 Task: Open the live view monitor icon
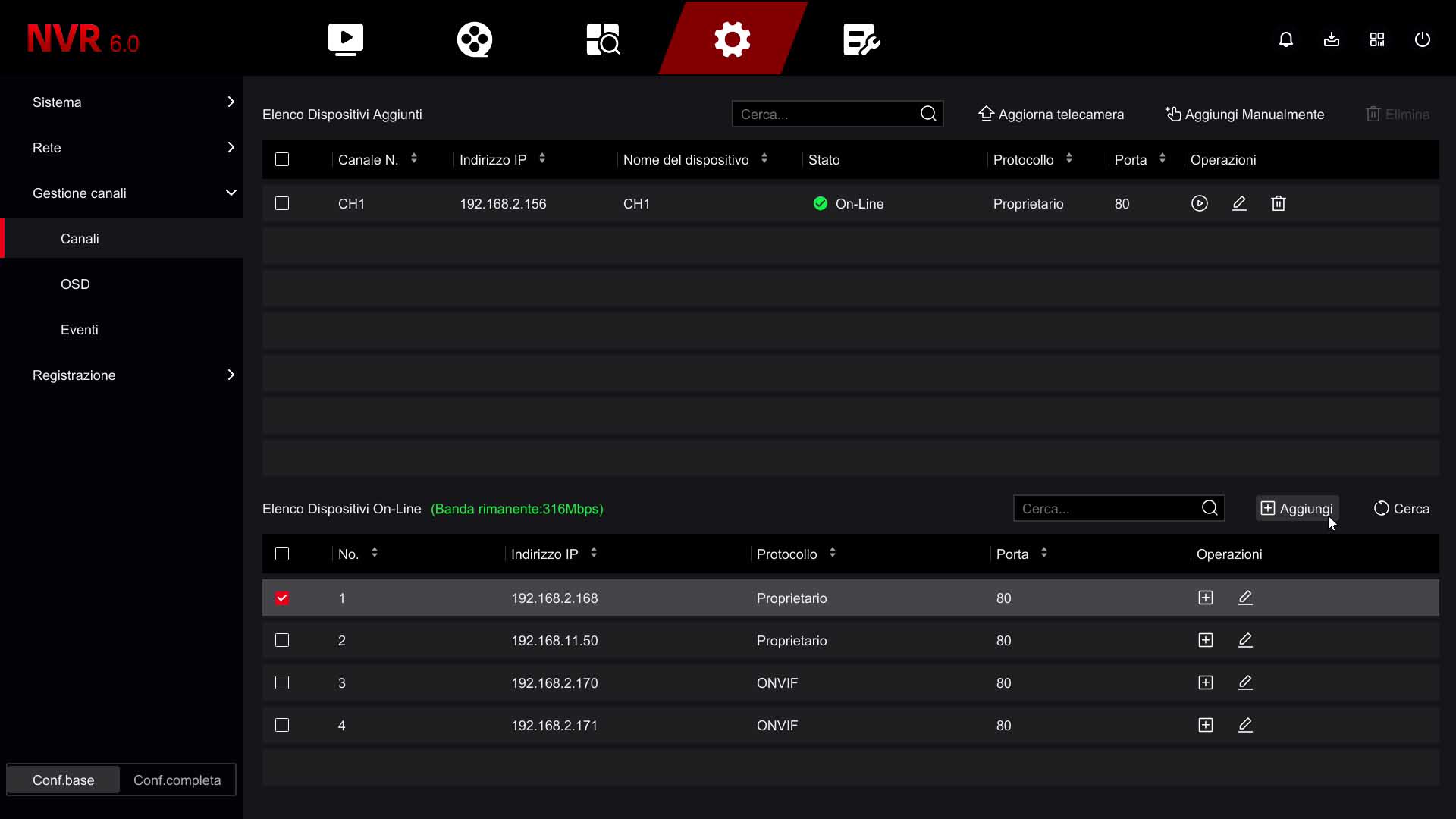pos(345,39)
